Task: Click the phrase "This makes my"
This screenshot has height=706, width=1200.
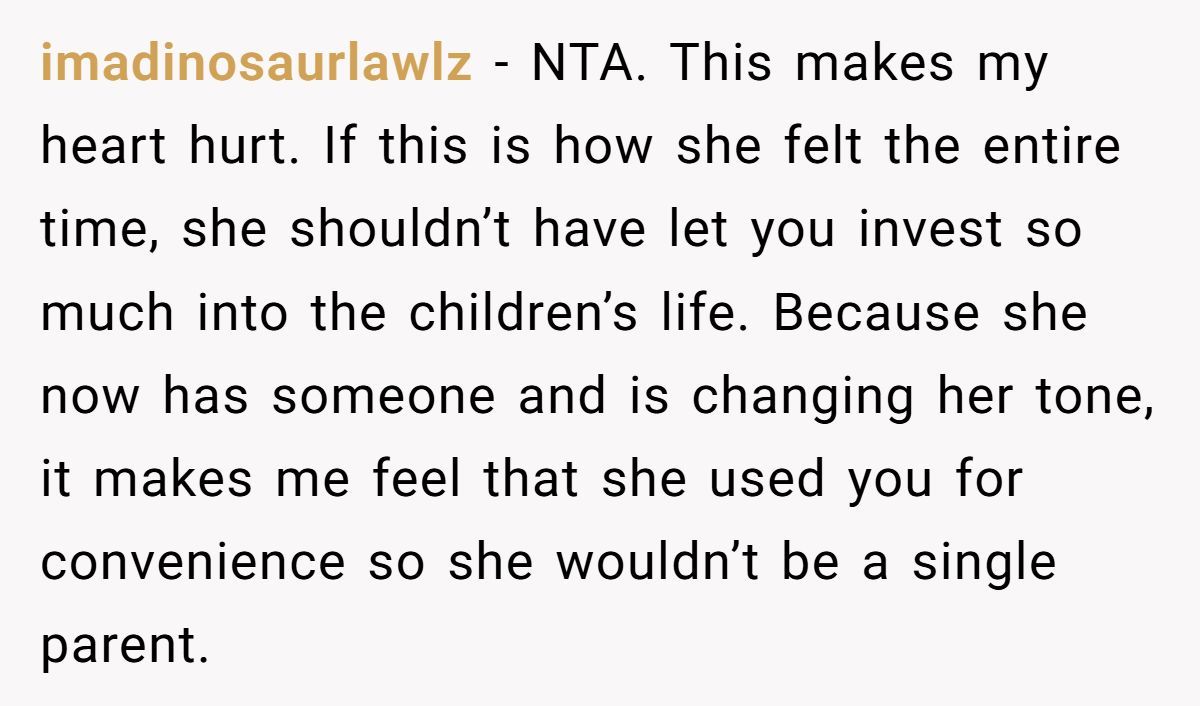Action: point(858,64)
